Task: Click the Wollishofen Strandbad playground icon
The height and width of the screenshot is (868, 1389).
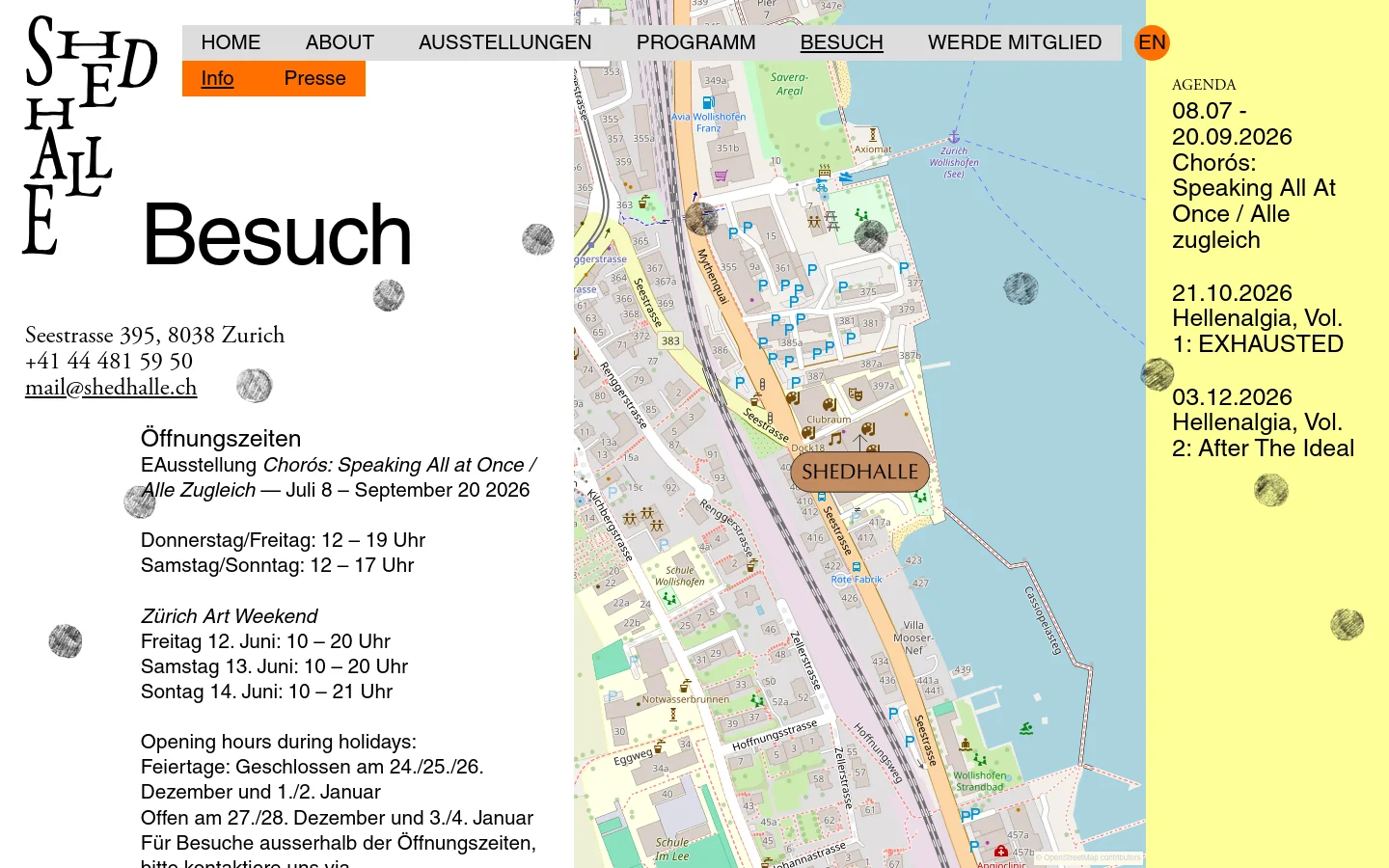Action: click(x=980, y=760)
